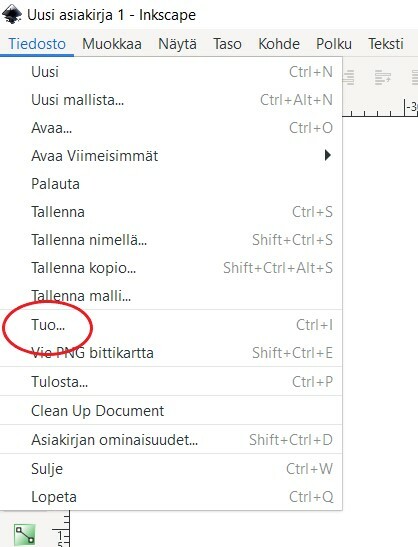Select Uusi mallista... entry

coord(171,100)
